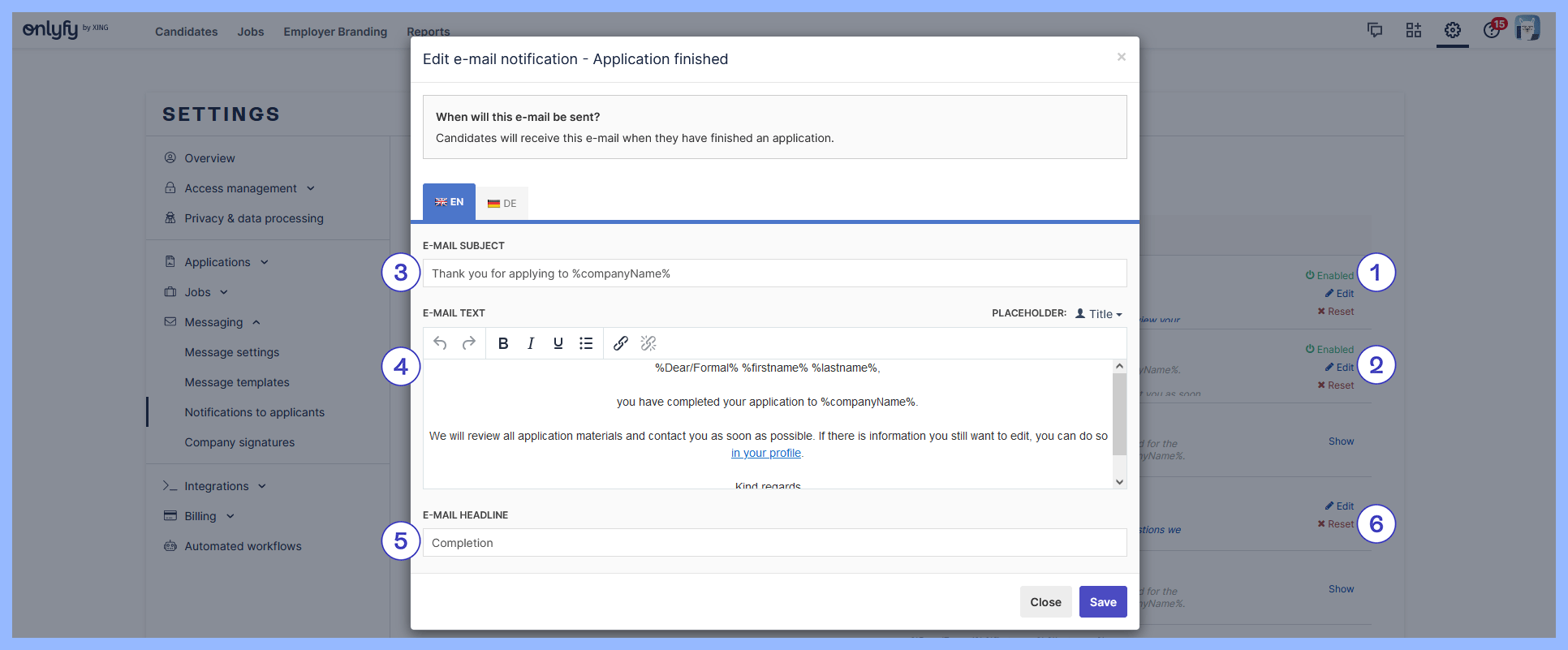Click the remove link icon
Viewport: 1568px width, 650px height.
pos(648,343)
